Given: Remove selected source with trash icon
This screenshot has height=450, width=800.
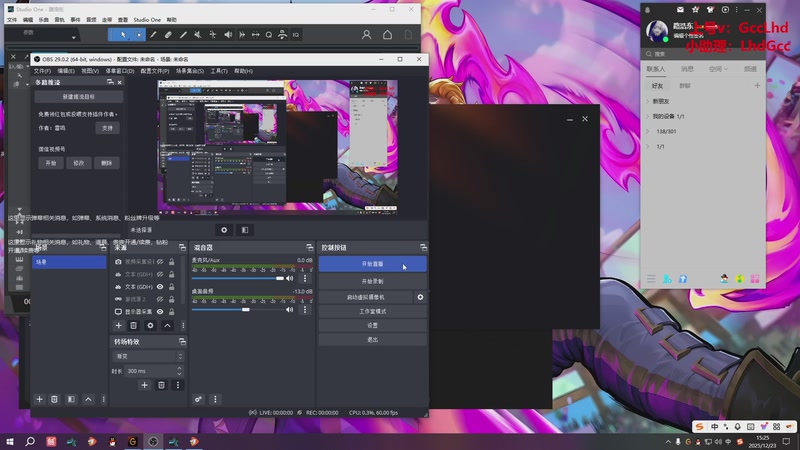Looking at the screenshot, I should [133, 326].
